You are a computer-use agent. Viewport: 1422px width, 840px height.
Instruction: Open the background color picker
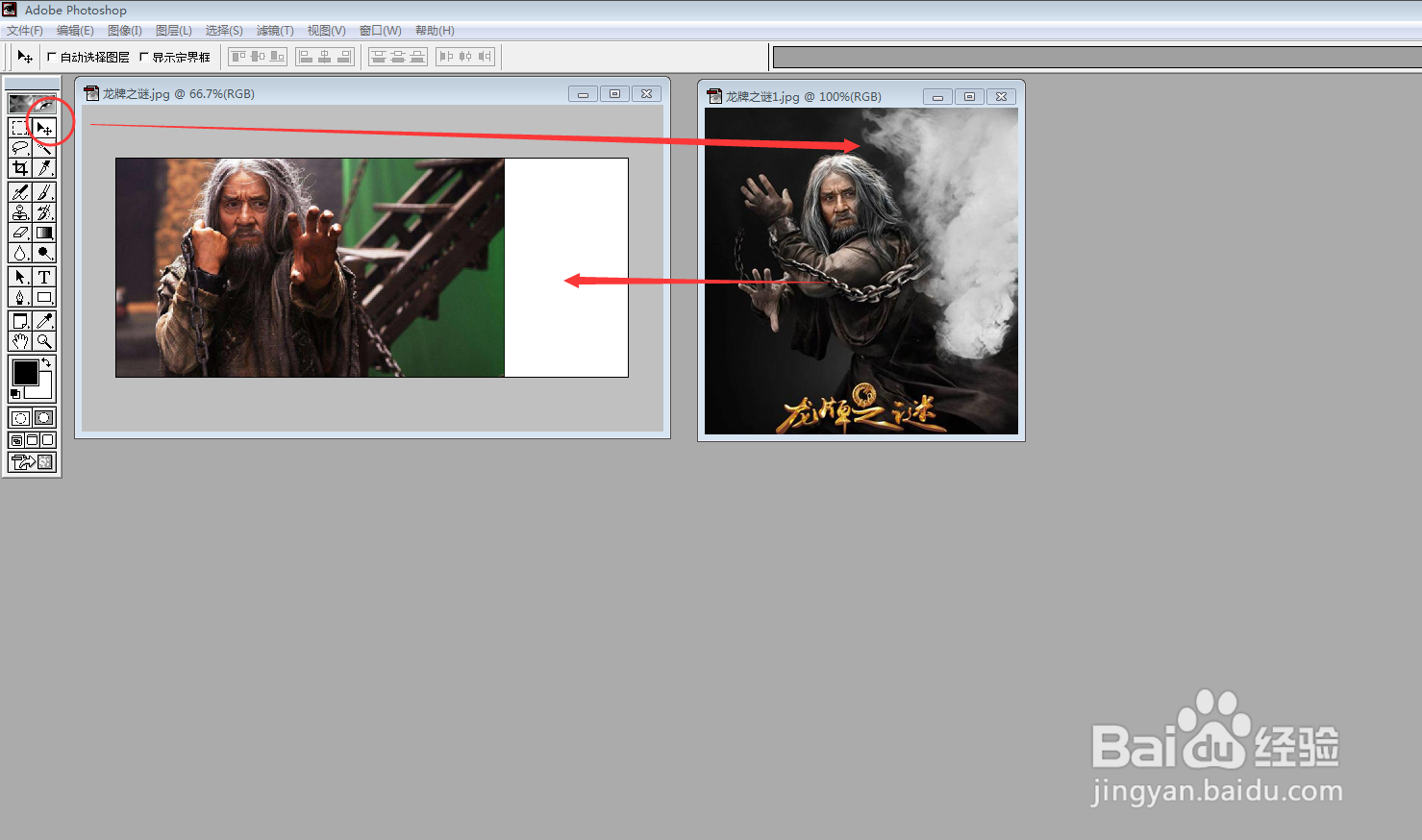pyautogui.click(x=45, y=390)
